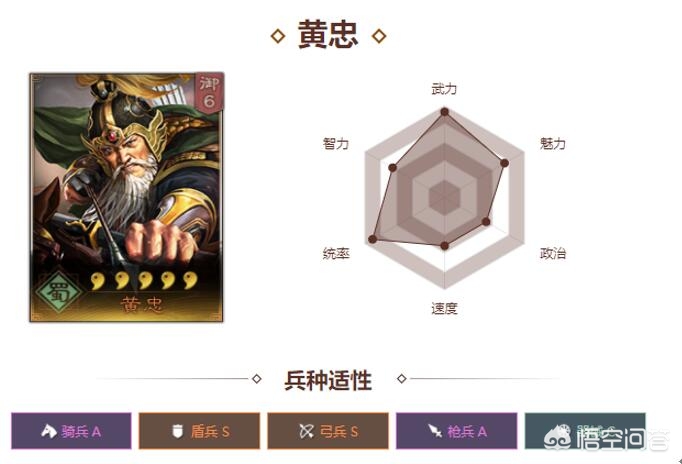Click the spear troop icon
Viewport: 682px width, 464px height.
point(435,431)
